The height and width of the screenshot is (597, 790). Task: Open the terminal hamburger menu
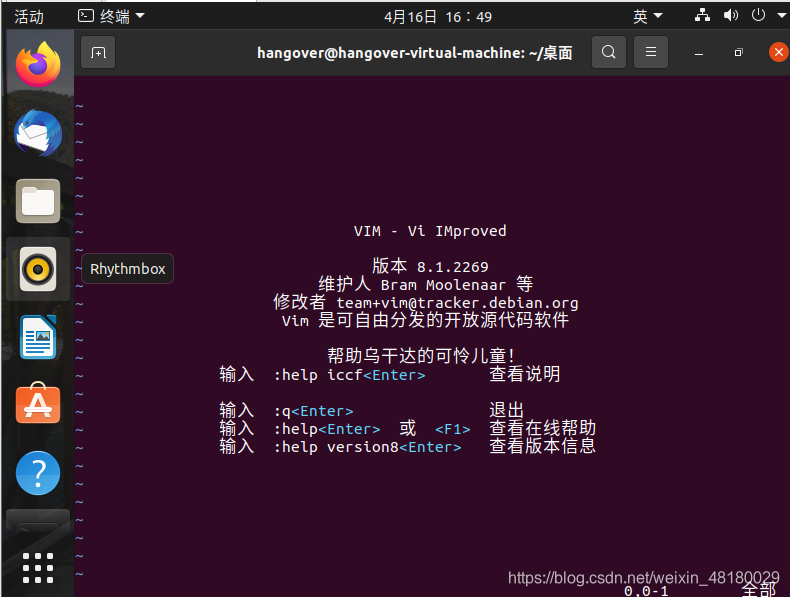click(651, 52)
